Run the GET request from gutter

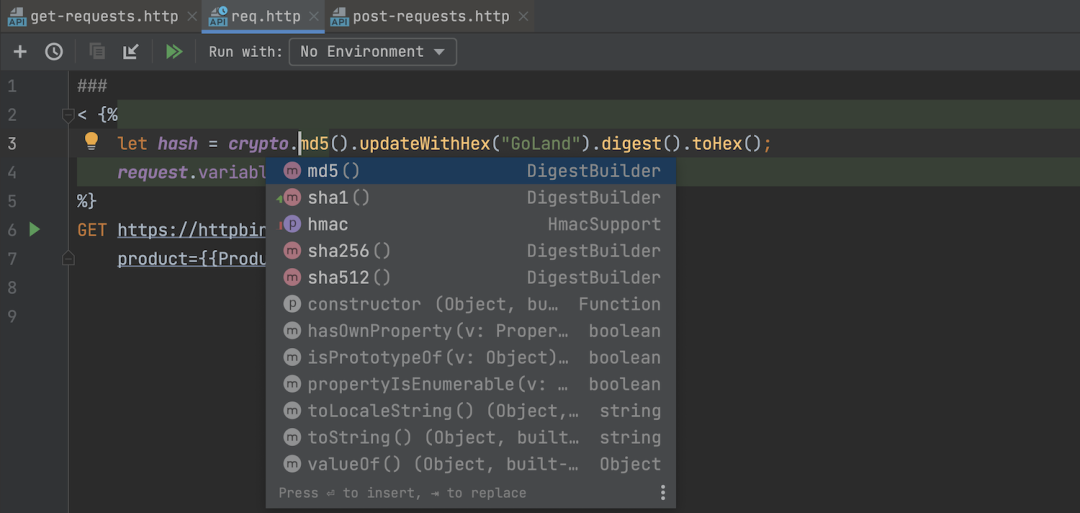coord(35,230)
